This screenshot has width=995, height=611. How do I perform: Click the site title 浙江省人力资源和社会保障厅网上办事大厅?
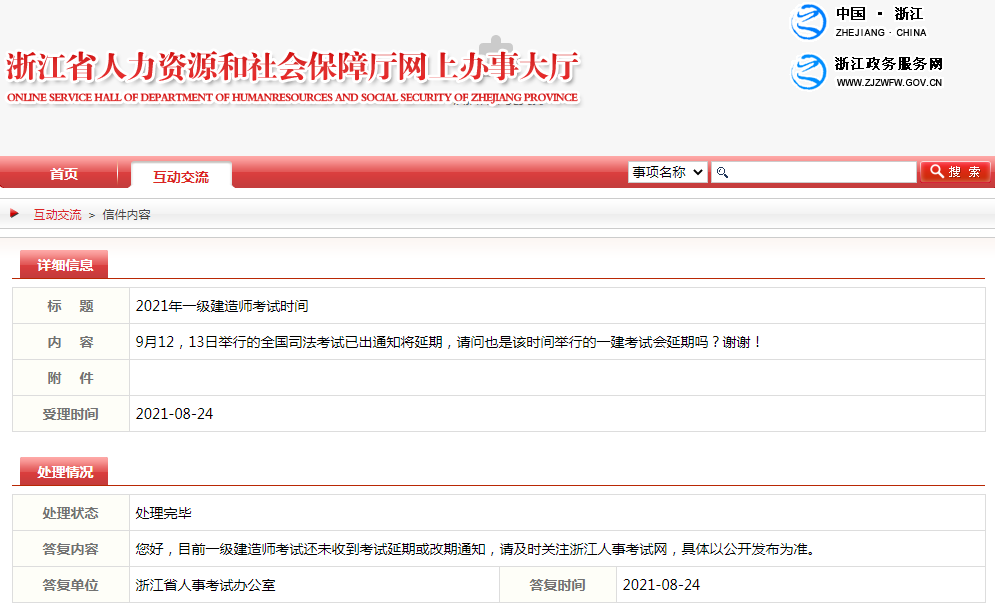(x=292, y=68)
